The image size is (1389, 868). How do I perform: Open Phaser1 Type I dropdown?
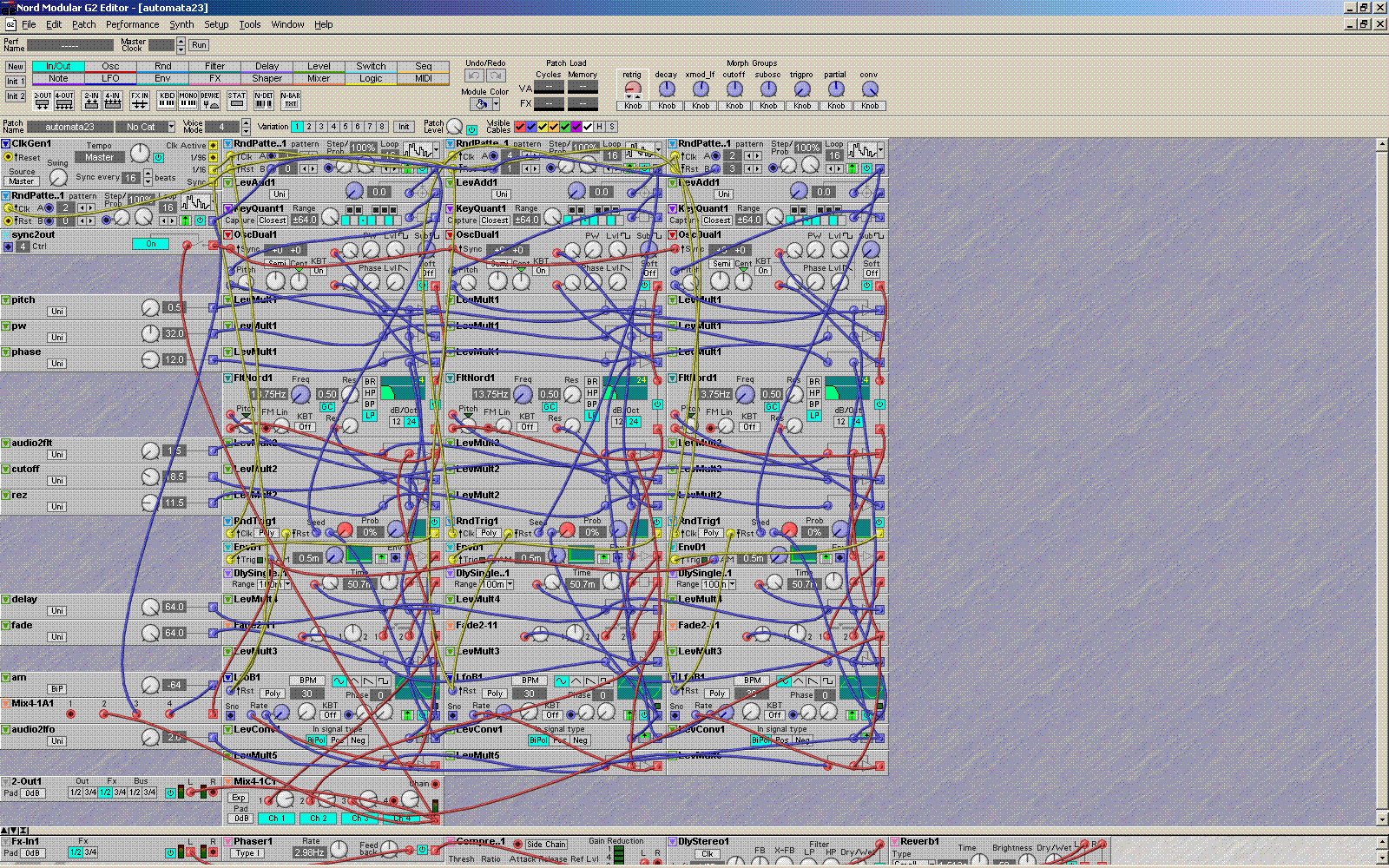coord(248,853)
